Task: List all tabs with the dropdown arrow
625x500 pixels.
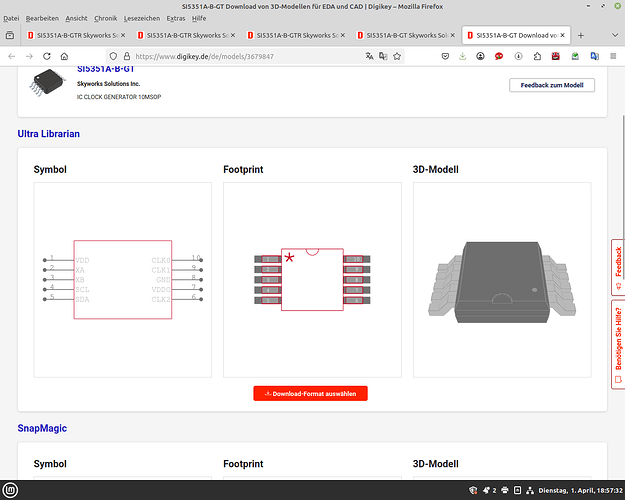Action: [x=615, y=35]
